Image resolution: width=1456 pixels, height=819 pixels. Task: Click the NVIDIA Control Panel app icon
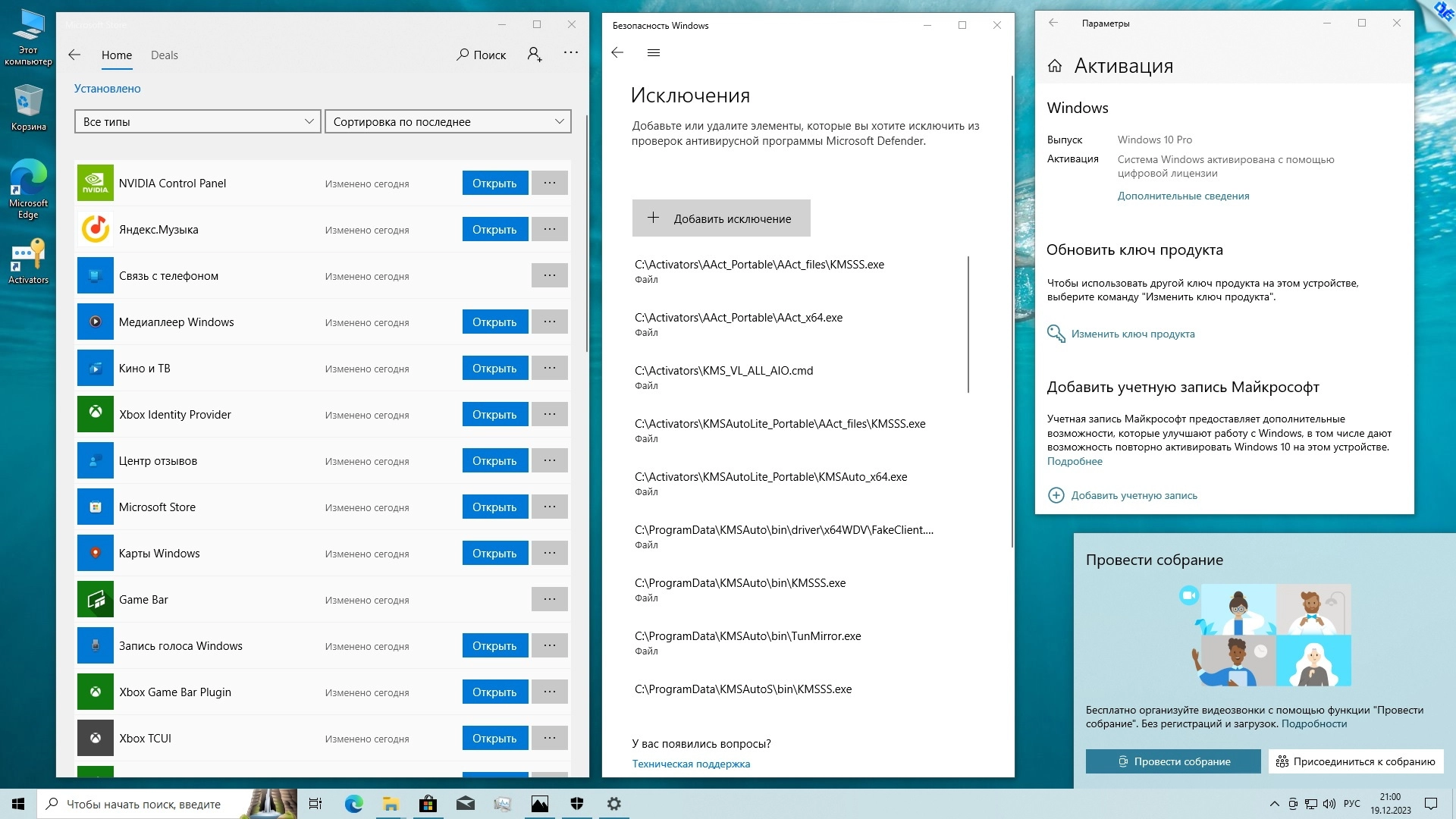point(96,184)
